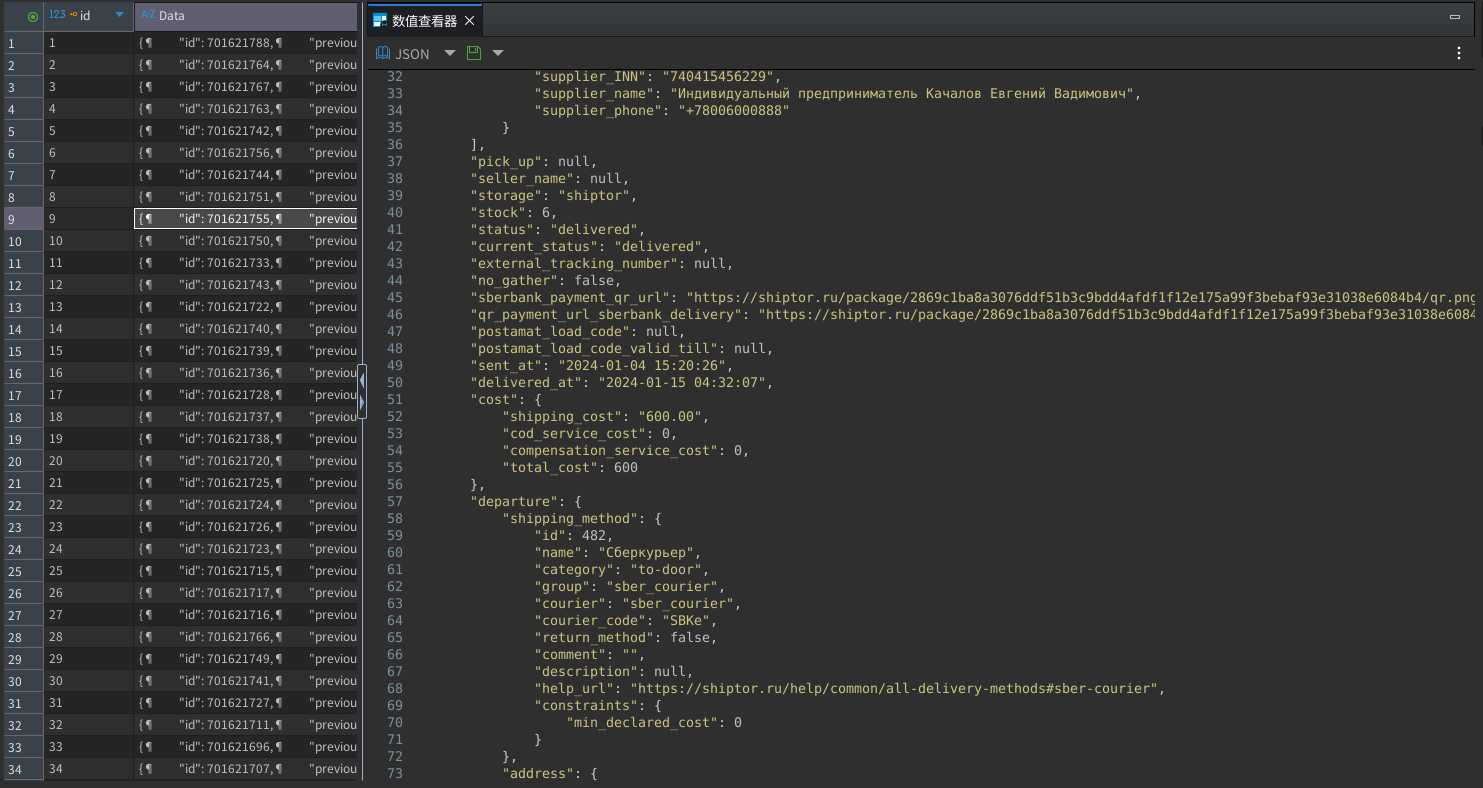Select Data cell containing 701621756
The width and height of the screenshot is (1483, 788).
[246, 153]
